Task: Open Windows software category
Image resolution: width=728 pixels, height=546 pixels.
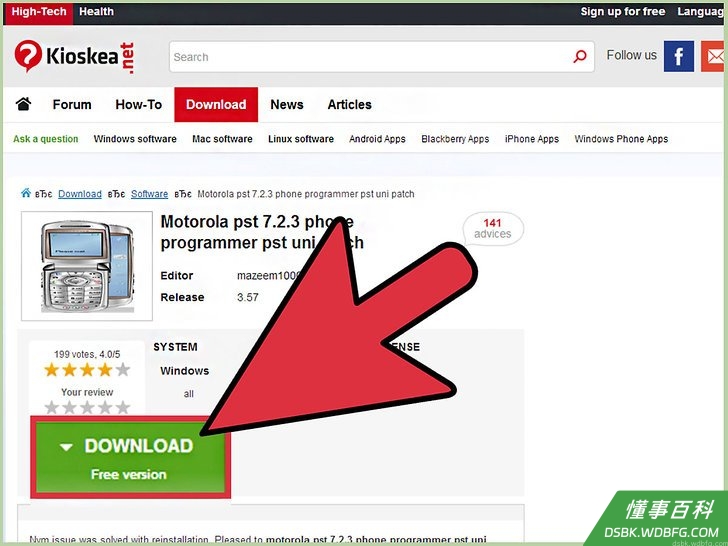Action: (x=135, y=139)
